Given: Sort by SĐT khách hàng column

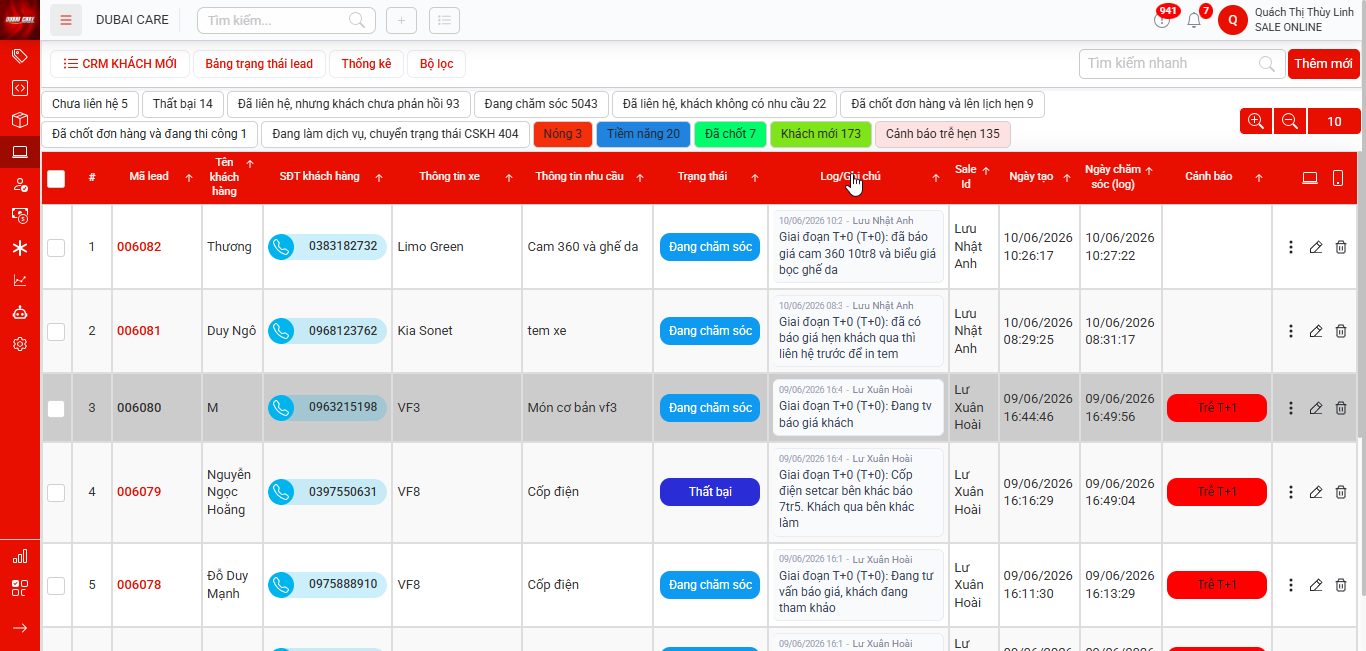Looking at the screenshot, I should 379,177.
